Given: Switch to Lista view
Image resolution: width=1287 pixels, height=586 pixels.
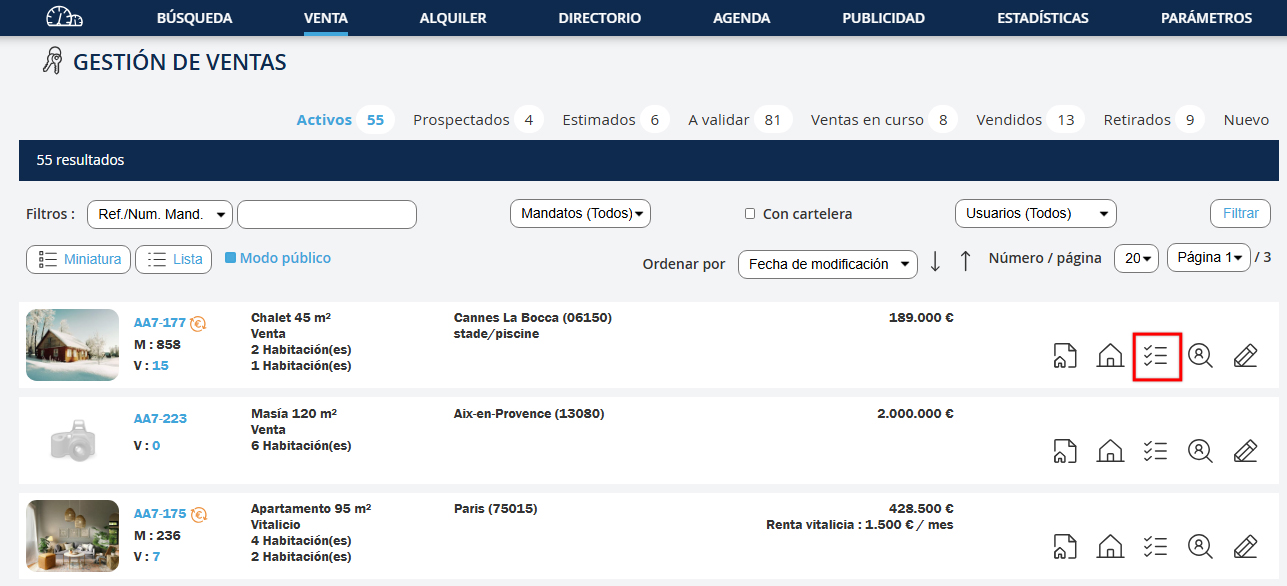Looking at the screenshot, I should click(x=174, y=260).
